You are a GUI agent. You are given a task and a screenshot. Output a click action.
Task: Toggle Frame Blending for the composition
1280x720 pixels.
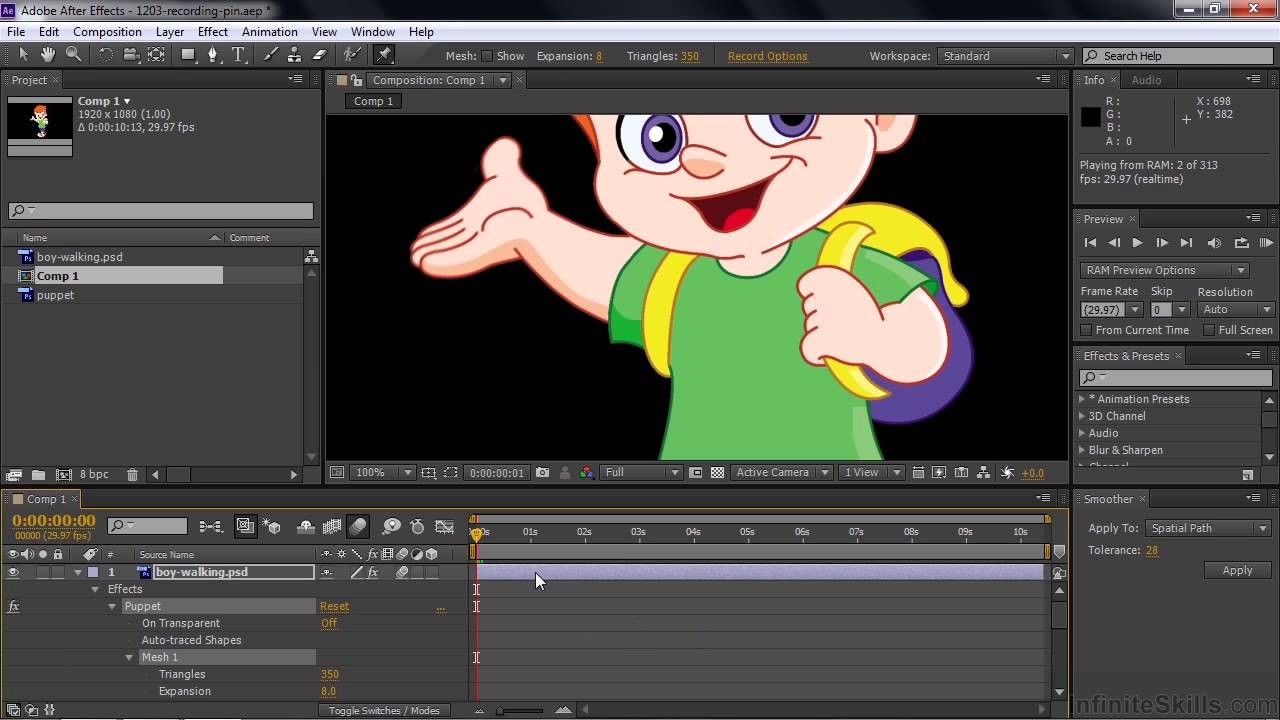pos(332,526)
